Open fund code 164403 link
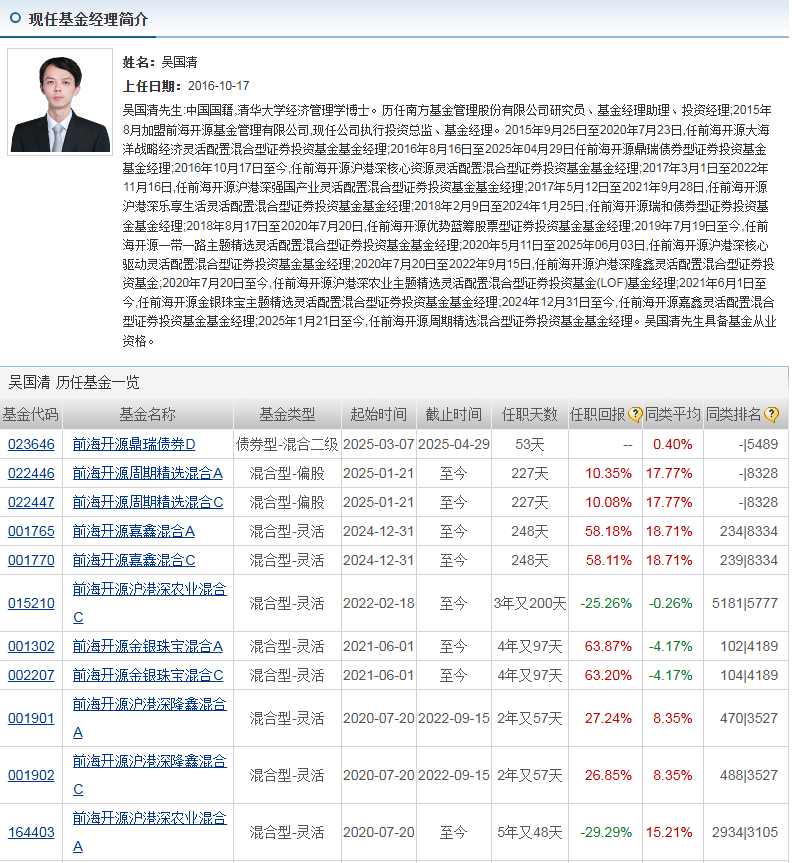 coord(31,833)
